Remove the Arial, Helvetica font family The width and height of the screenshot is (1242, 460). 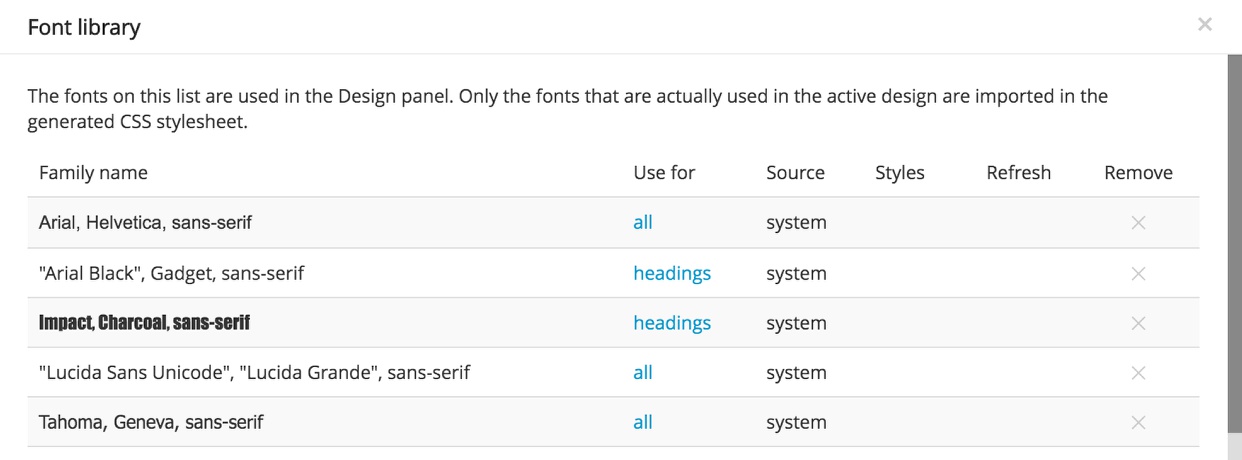(x=1137, y=223)
